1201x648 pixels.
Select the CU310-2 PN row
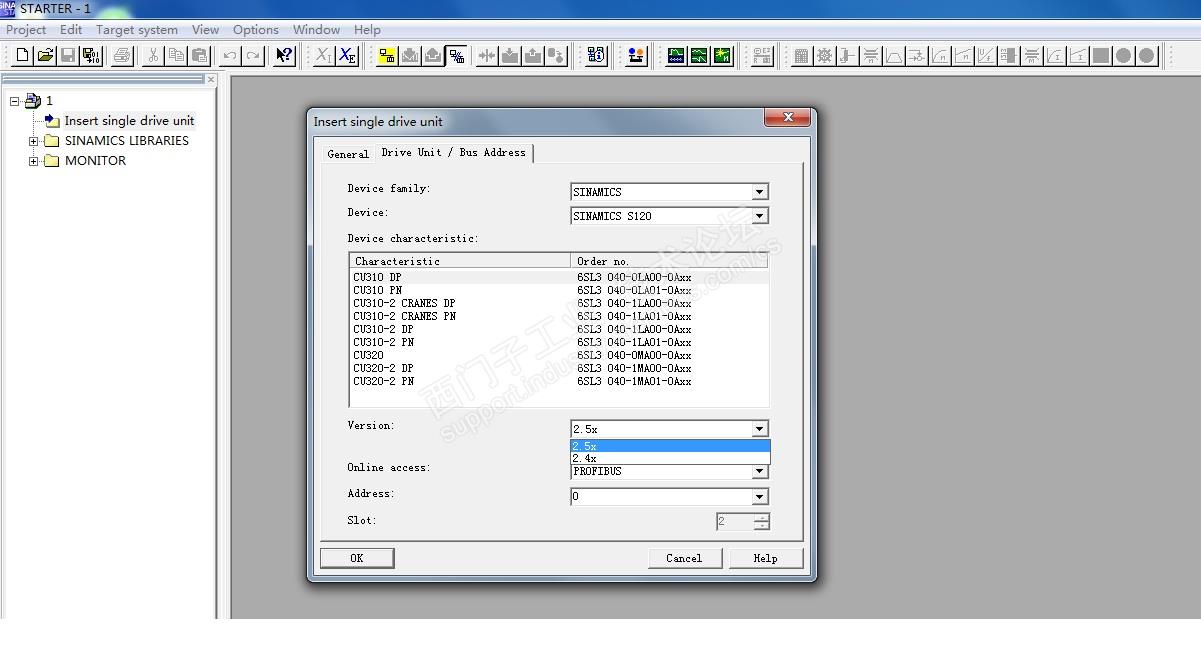tap(559, 342)
